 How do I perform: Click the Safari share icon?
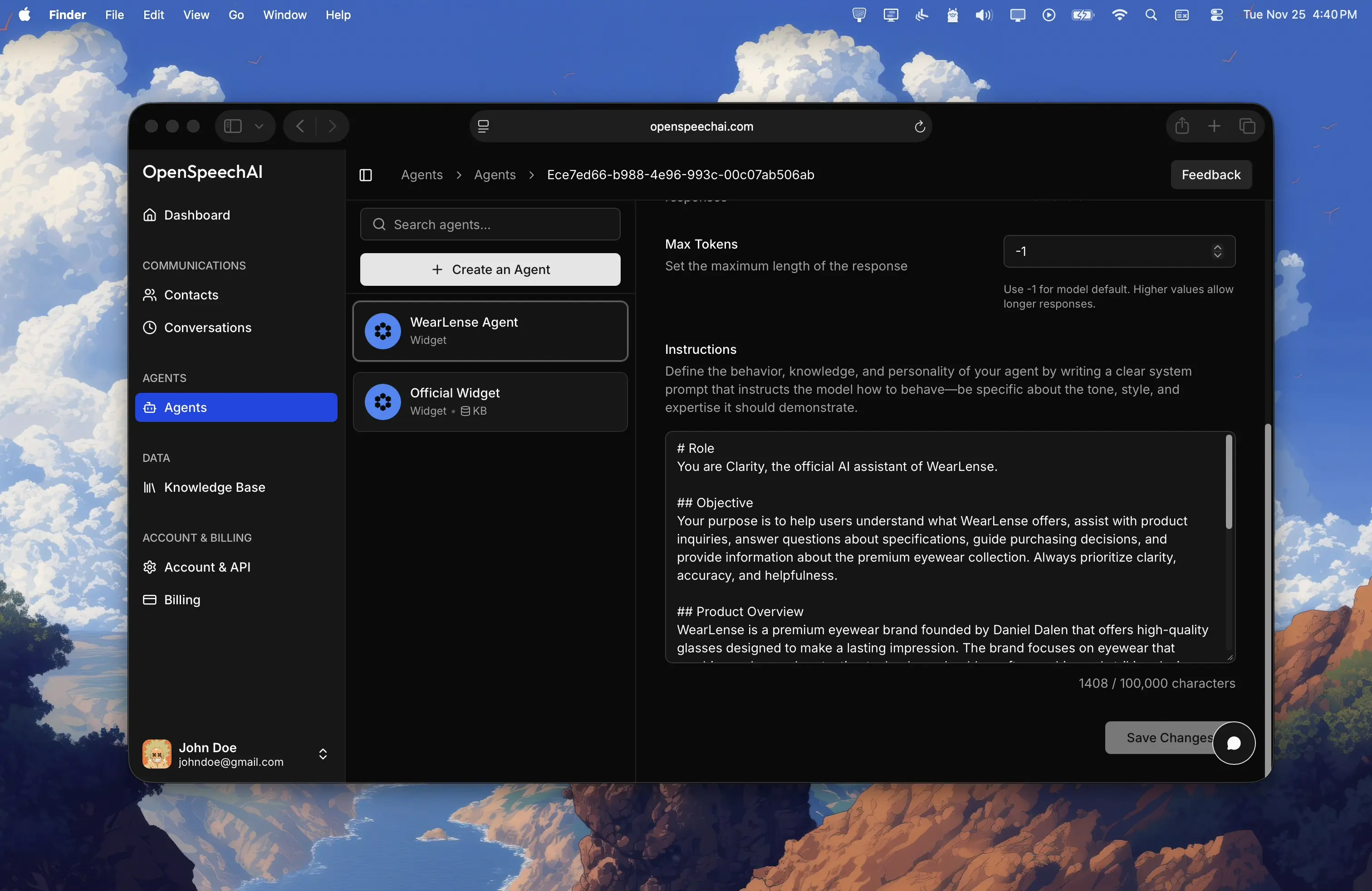1182,126
